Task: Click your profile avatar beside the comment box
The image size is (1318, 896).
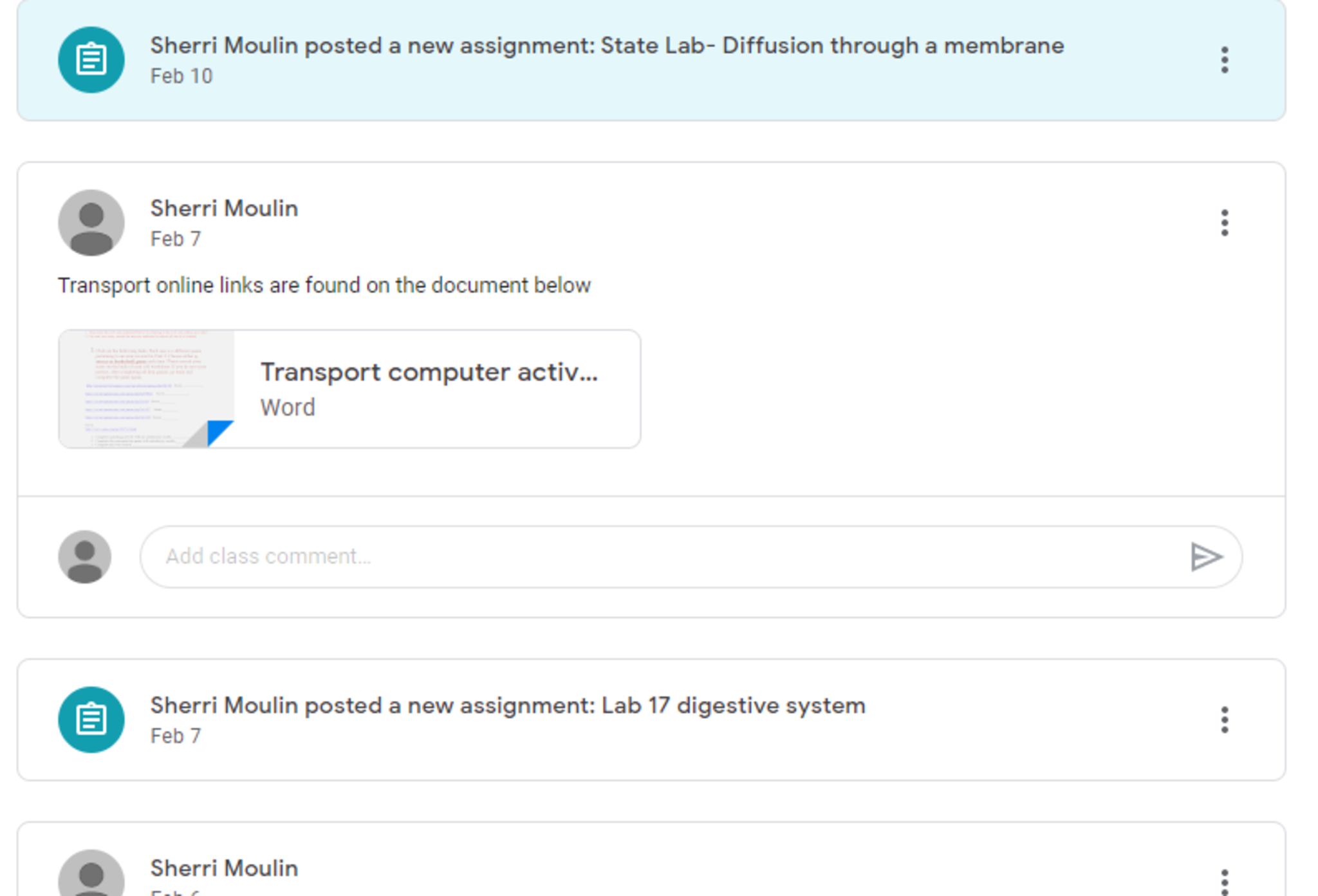Action: (84, 557)
